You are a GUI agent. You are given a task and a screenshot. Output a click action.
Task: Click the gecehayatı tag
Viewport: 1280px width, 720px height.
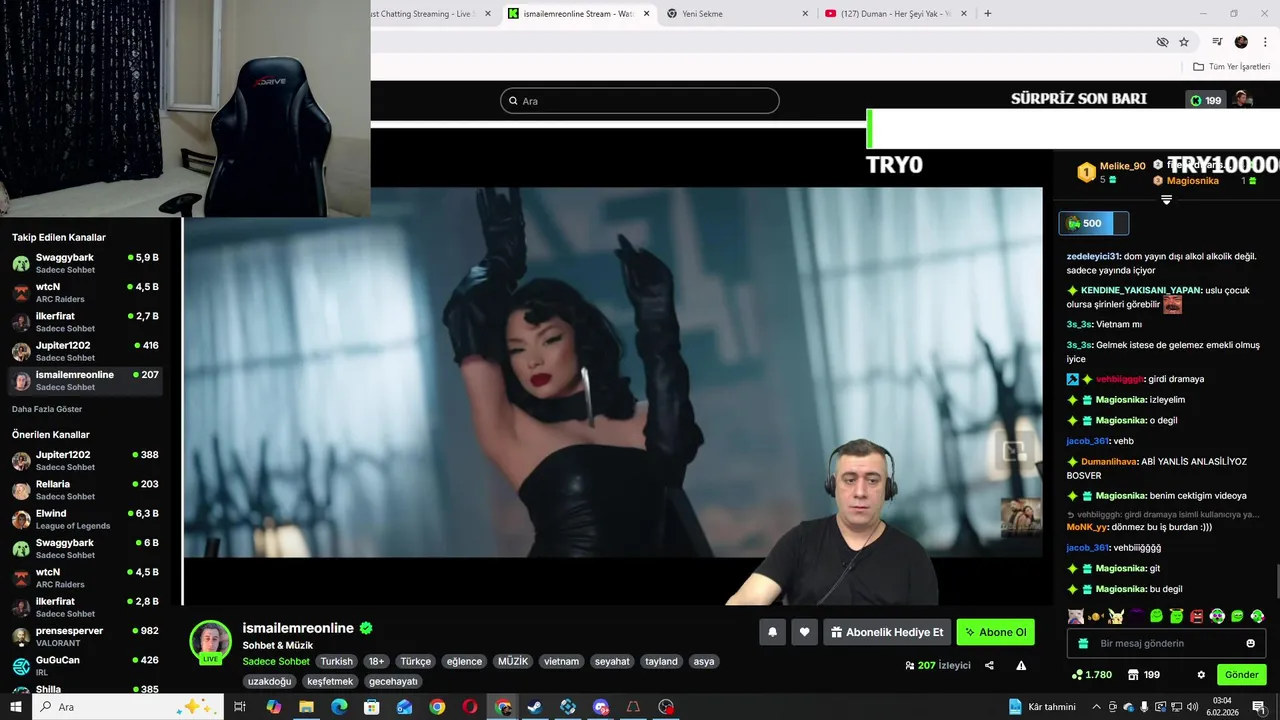pyautogui.click(x=393, y=681)
